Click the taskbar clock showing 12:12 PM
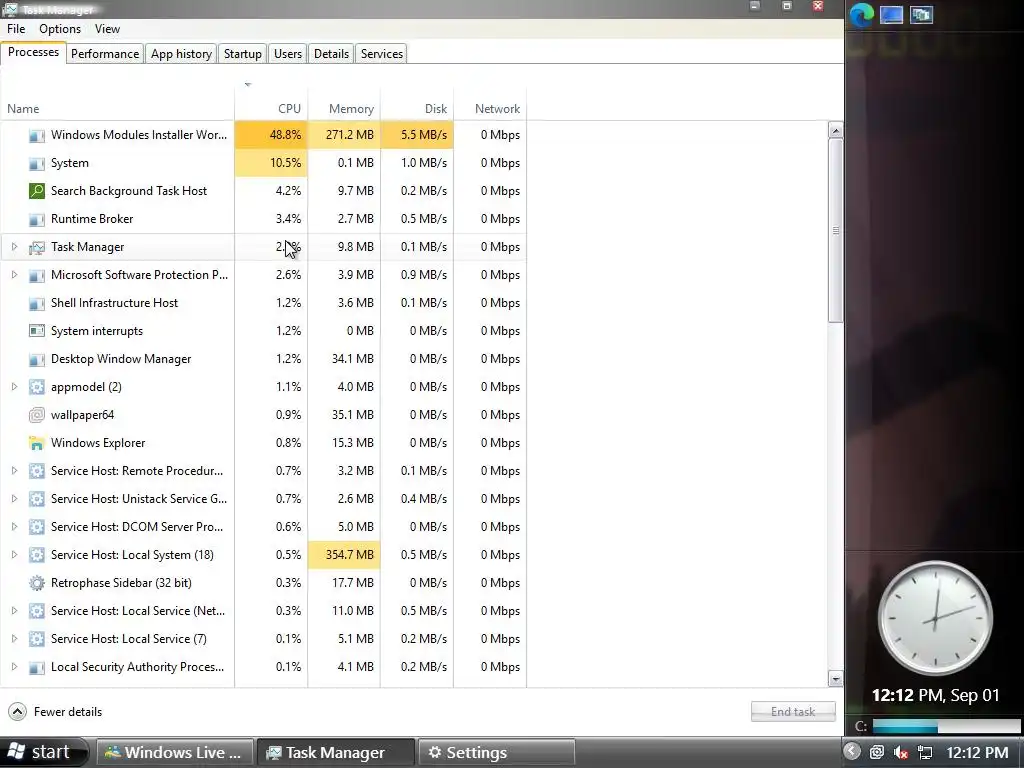 (x=977, y=752)
